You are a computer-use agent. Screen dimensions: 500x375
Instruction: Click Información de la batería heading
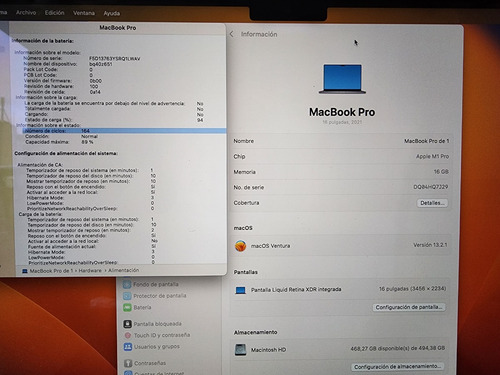tap(43, 41)
